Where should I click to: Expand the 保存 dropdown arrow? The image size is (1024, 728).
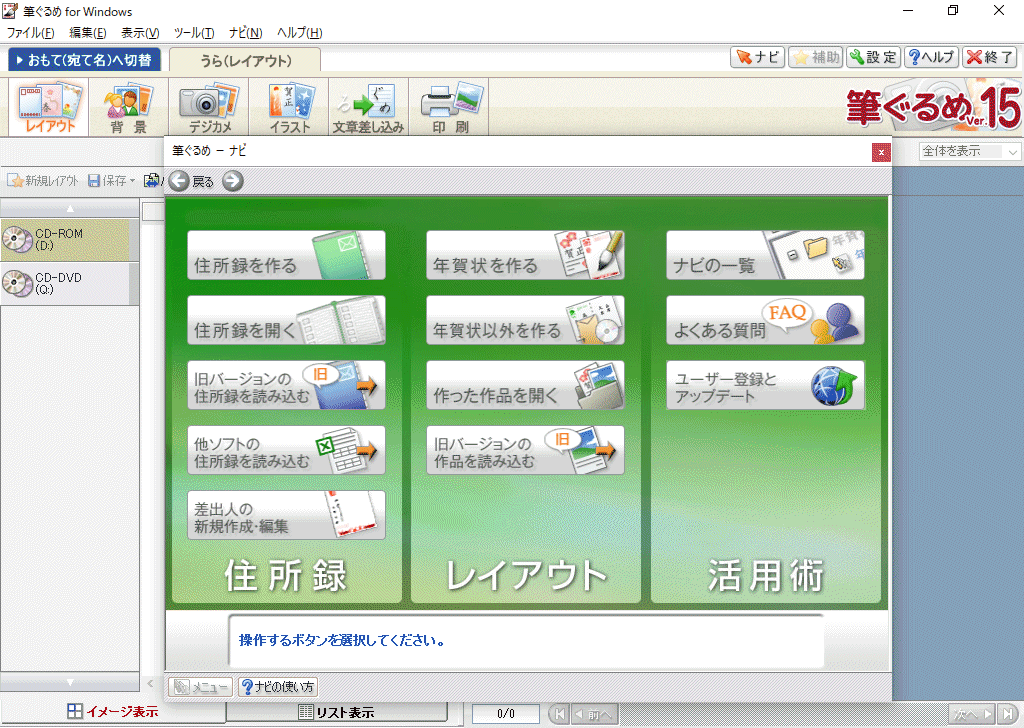[133, 181]
